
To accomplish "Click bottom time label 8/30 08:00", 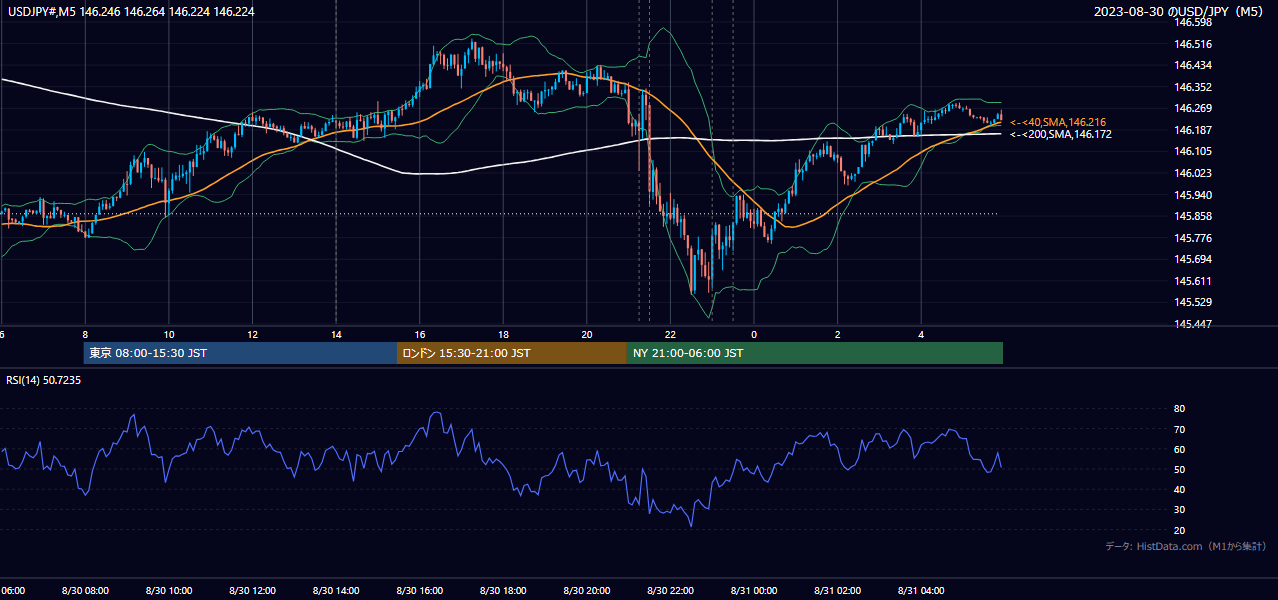I will (x=85, y=591).
